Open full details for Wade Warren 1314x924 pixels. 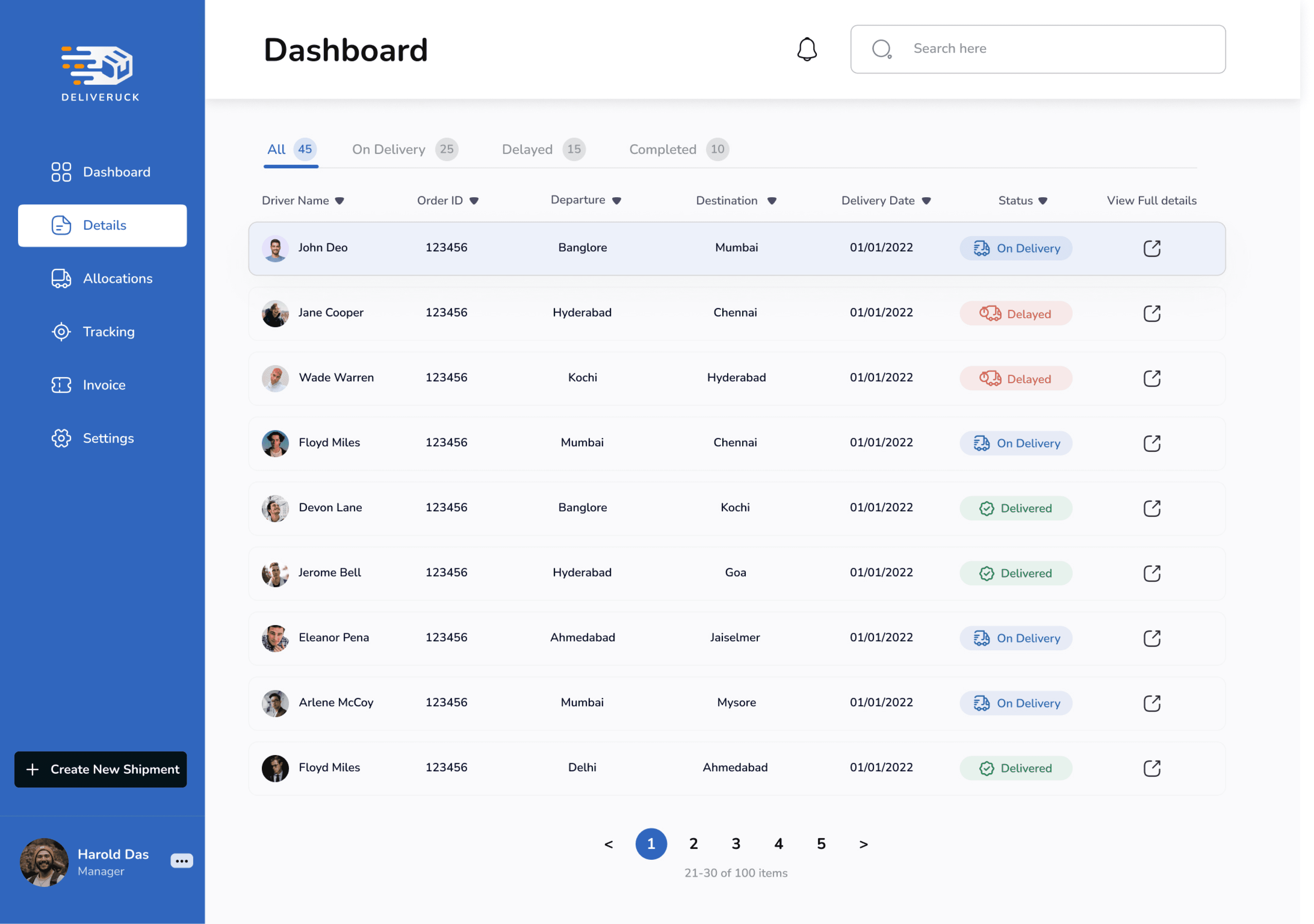coord(1151,378)
